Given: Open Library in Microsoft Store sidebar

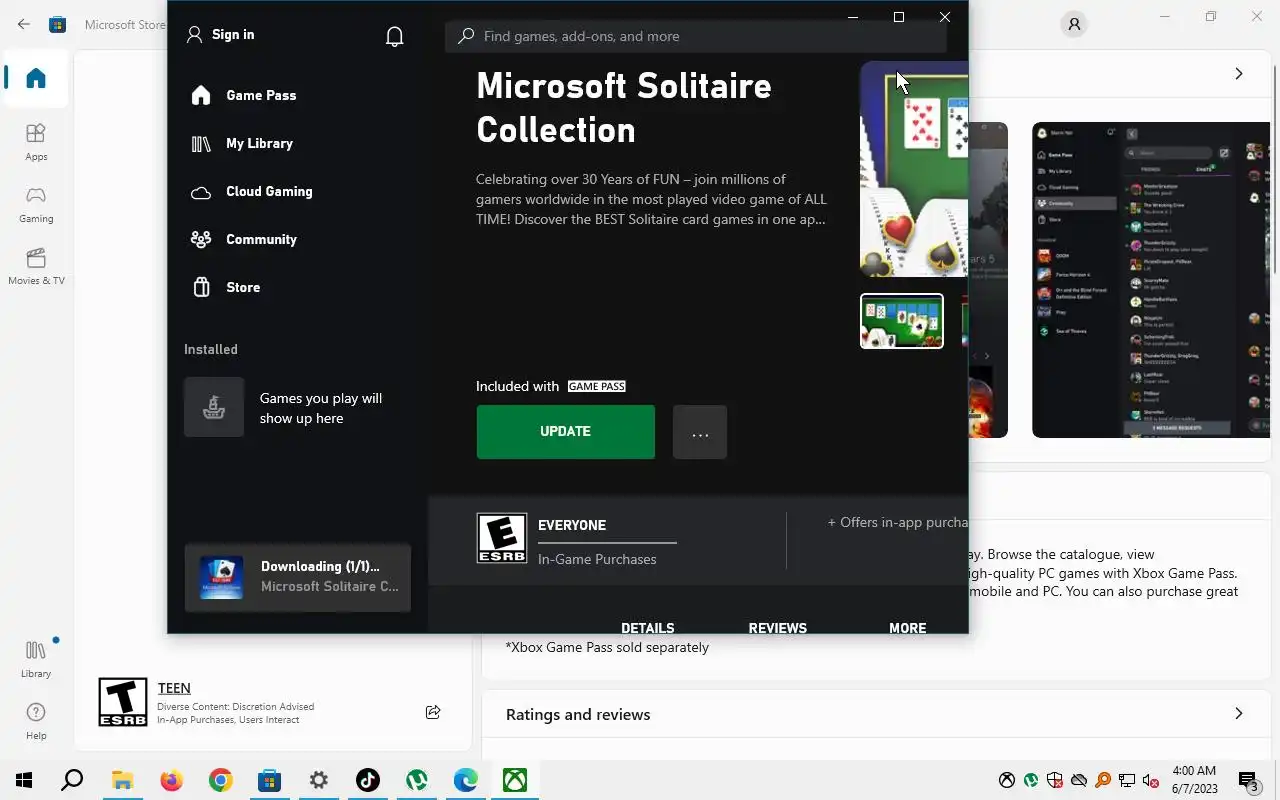Looking at the screenshot, I should (x=36, y=659).
